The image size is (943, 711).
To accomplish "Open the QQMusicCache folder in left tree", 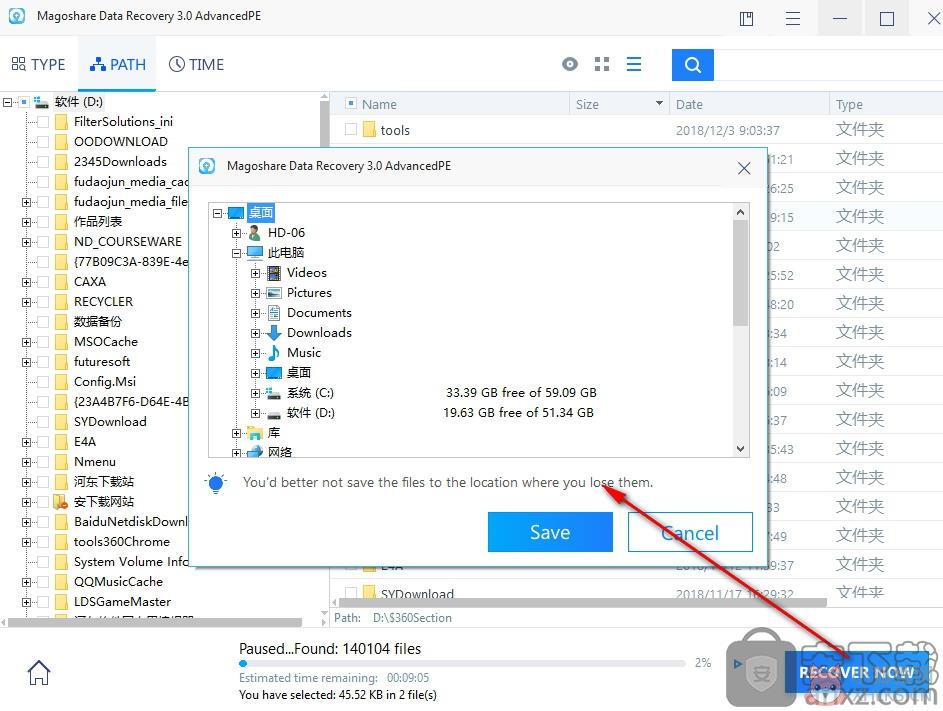I will coord(118,582).
